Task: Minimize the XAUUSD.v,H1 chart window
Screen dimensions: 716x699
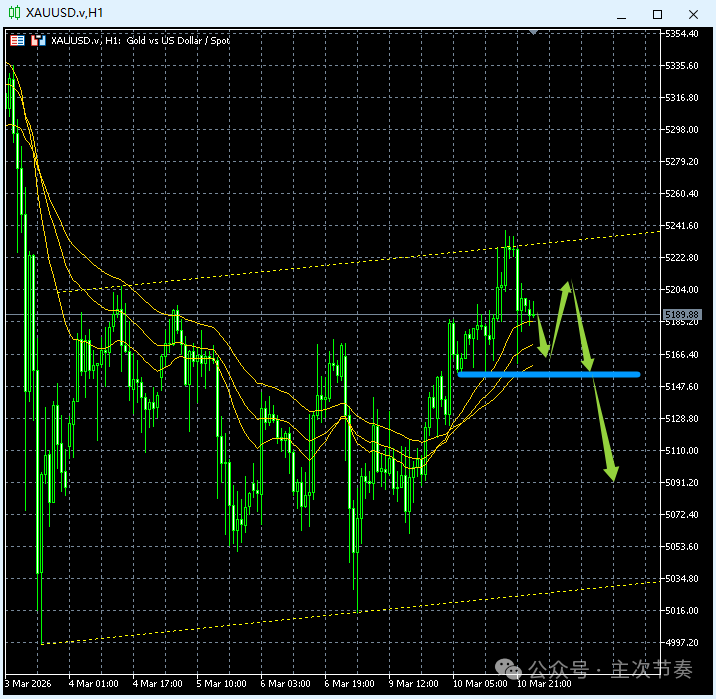Action: 623,14
